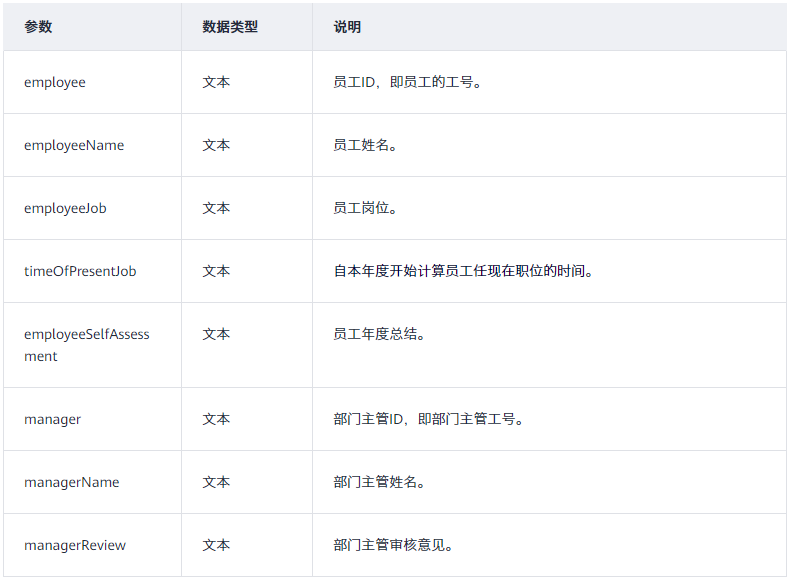Select the 员工姓名。 description text

click(x=366, y=145)
